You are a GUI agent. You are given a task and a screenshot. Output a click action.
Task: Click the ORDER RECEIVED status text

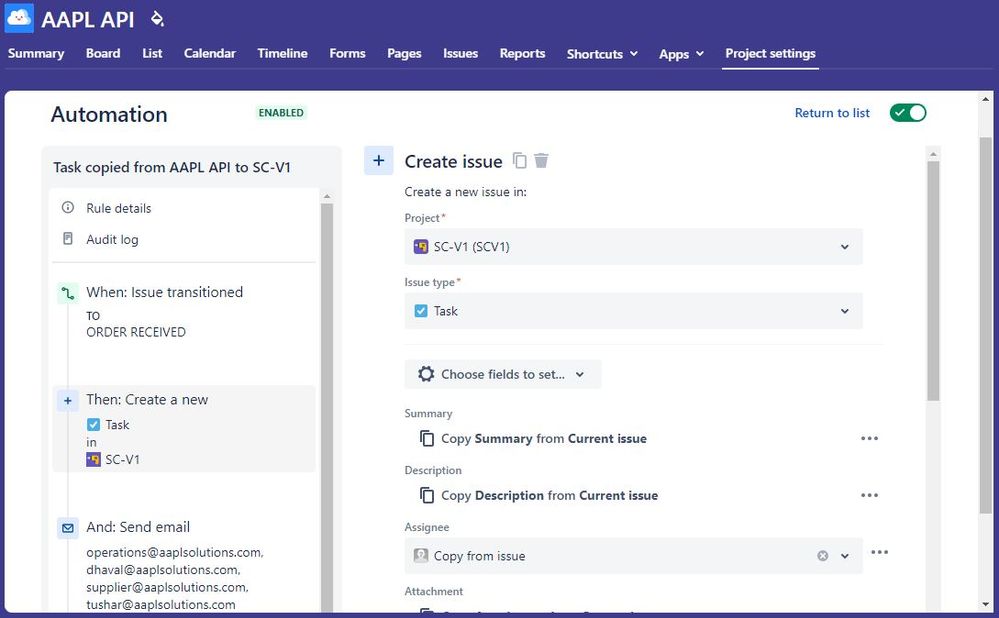click(x=136, y=332)
